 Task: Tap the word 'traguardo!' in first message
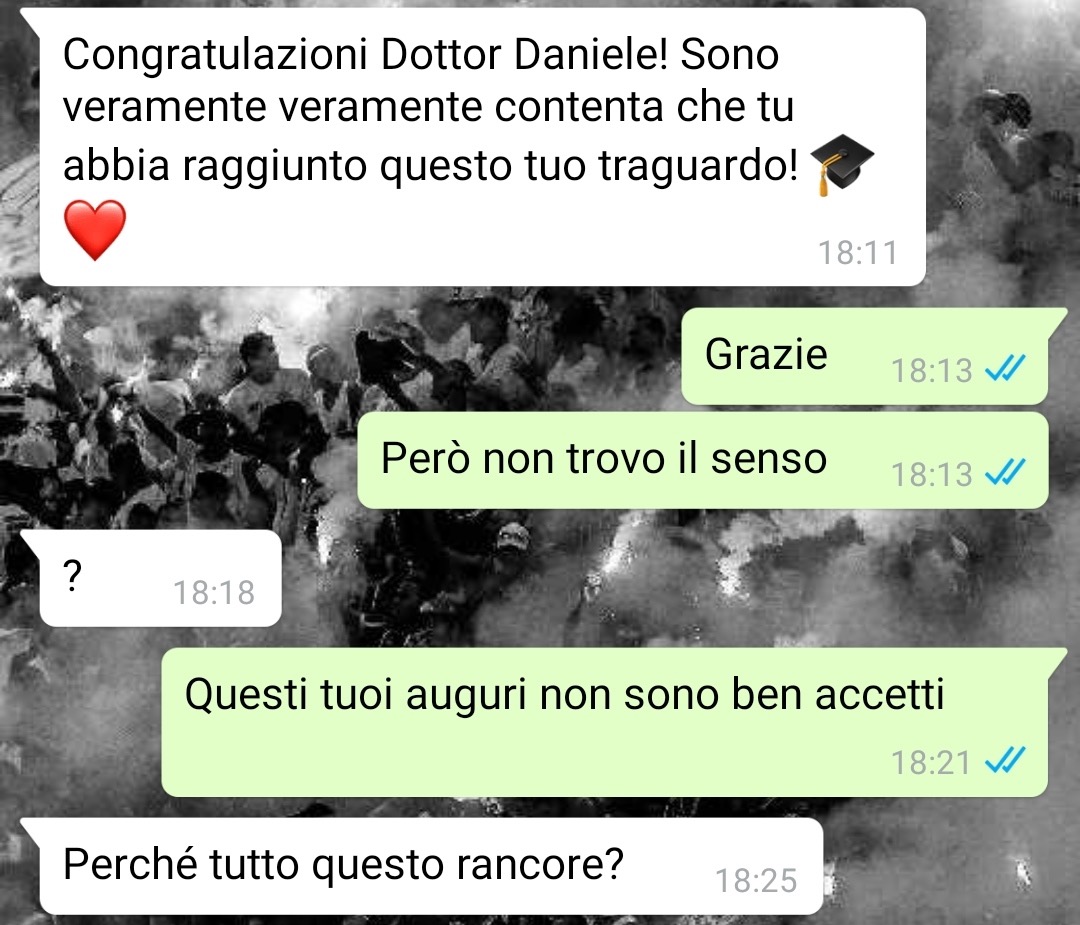coord(698,165)
